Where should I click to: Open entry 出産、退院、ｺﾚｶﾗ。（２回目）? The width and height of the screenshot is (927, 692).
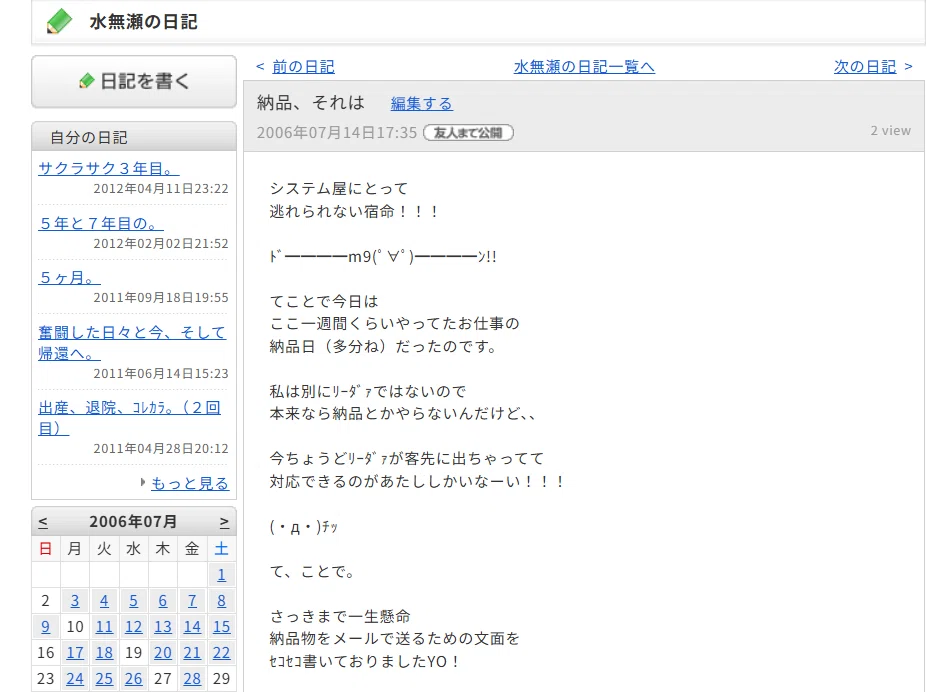129,418
